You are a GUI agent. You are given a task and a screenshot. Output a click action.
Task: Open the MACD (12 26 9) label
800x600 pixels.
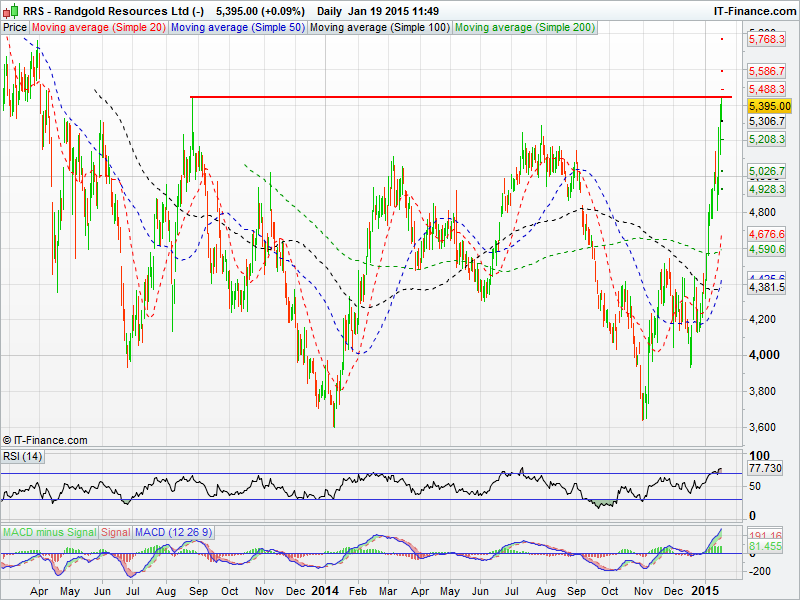pyautogui.click(x=173, y=531)
